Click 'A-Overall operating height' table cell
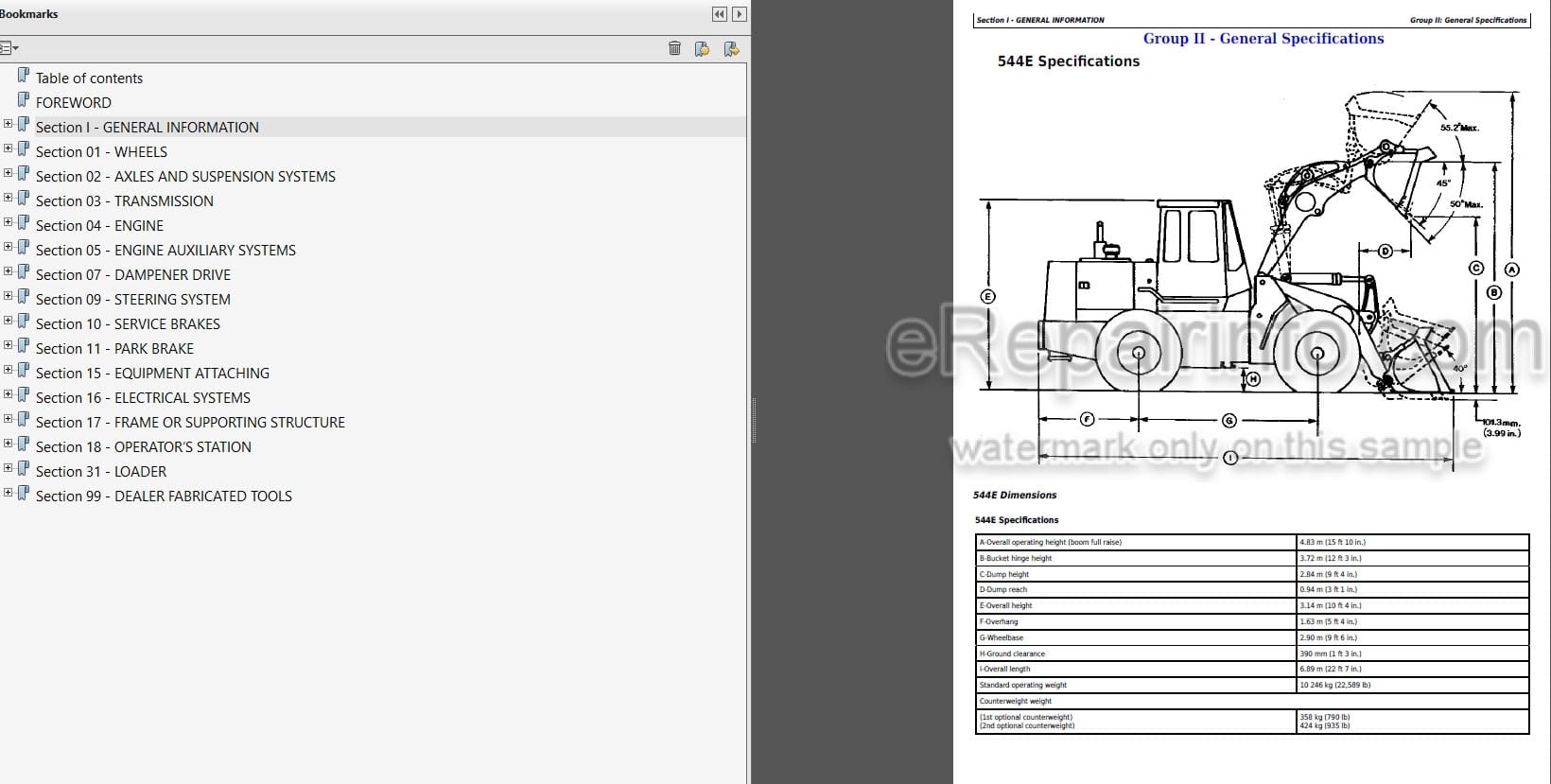The image size is (1551, 784). pyautogui.click(x=1136, y=542)
